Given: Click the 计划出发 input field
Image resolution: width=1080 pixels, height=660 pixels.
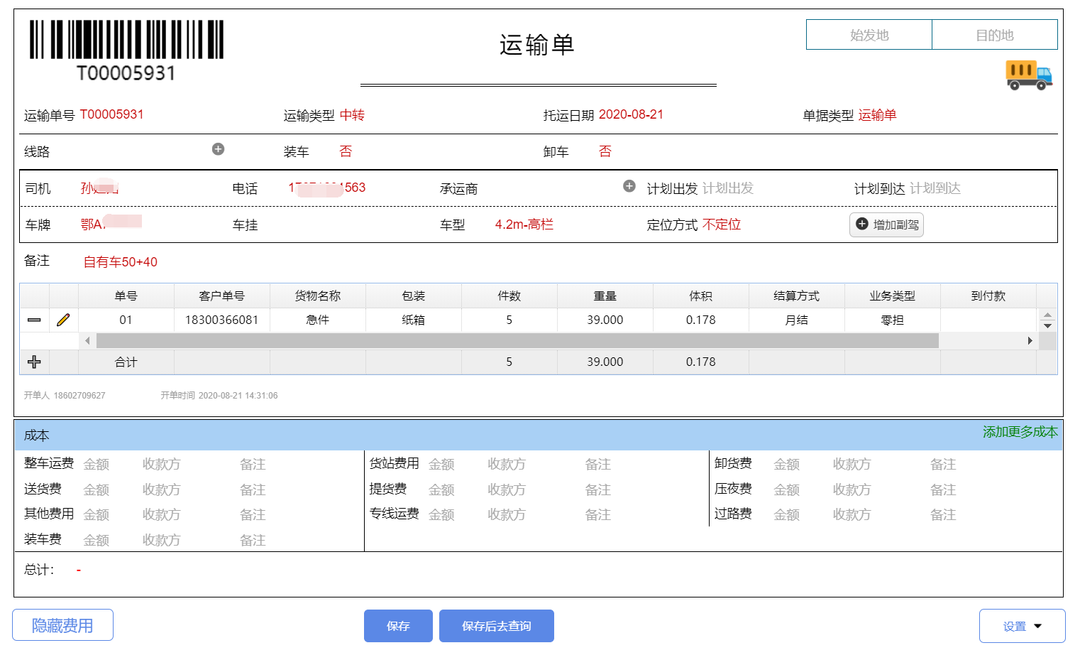Looking at the screenshot, I should coord(727,188).
